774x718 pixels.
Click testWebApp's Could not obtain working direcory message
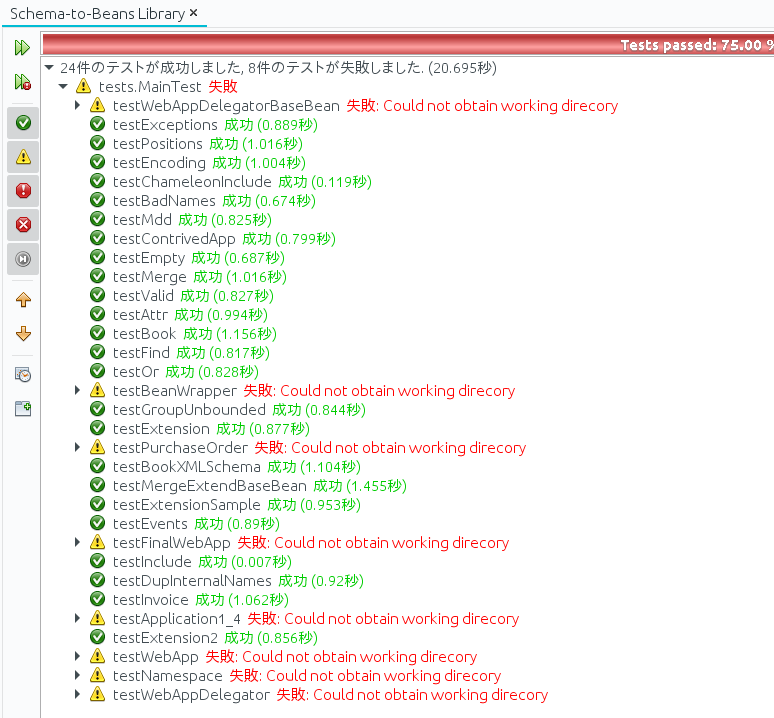pyautogui.click(x=359, y=656)
